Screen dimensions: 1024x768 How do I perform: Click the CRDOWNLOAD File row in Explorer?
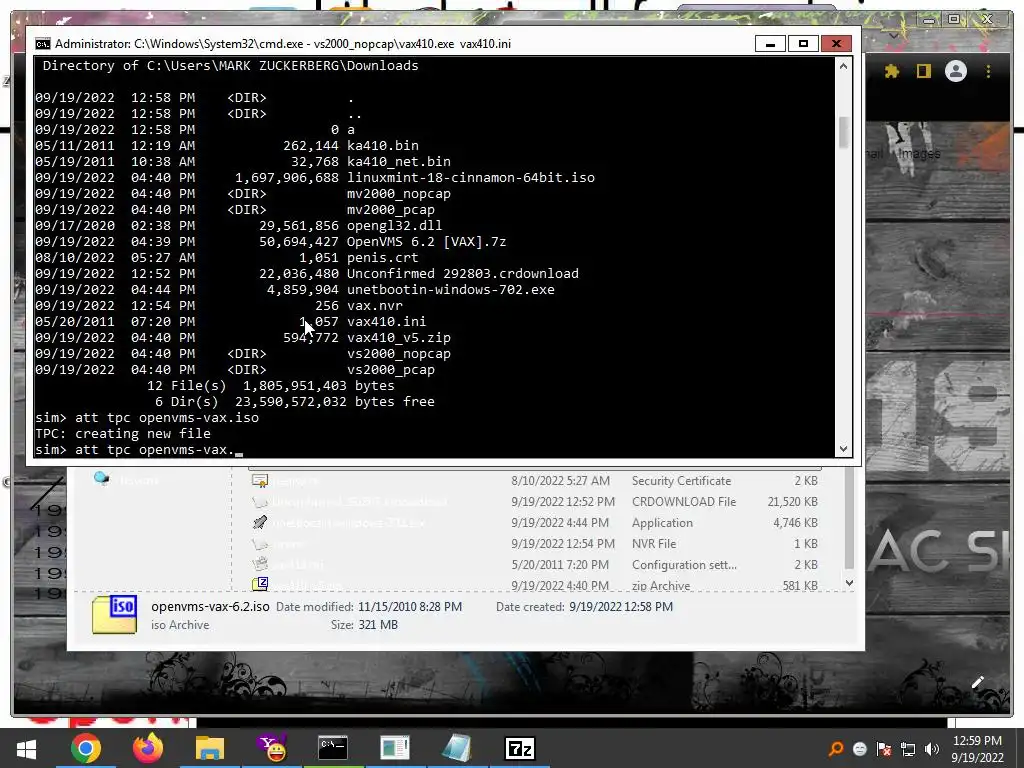pos(535,502)
